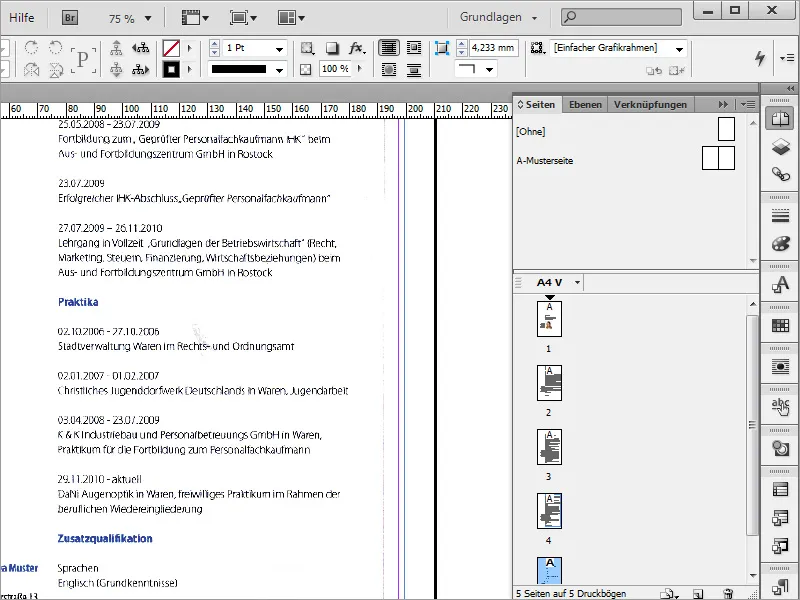Screen dimensions: 800x600
Task: Open Hyperlinks abc icon in dock
Action: 780,407
